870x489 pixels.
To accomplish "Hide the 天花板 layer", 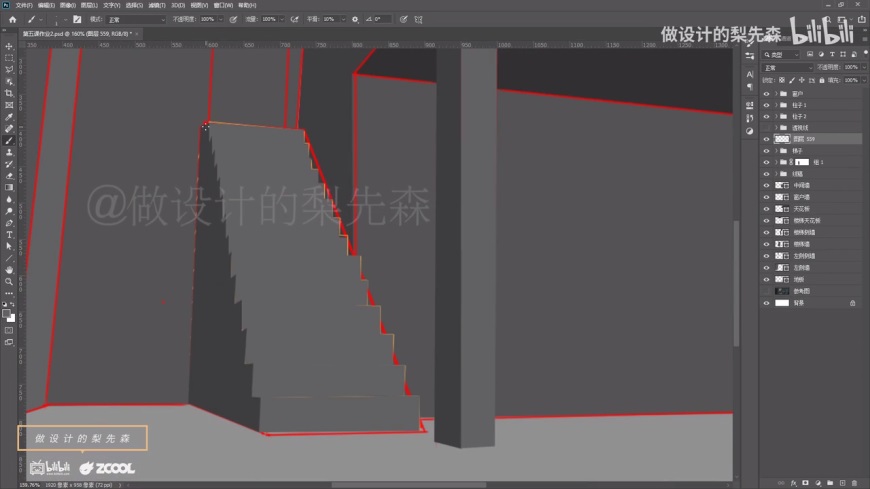I will pyautogui.click(x=766, y=209).
